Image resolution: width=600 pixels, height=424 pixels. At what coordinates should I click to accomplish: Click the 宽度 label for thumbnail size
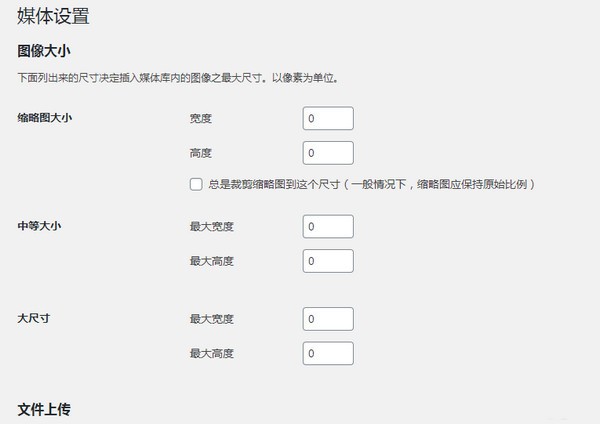[201, 118]
